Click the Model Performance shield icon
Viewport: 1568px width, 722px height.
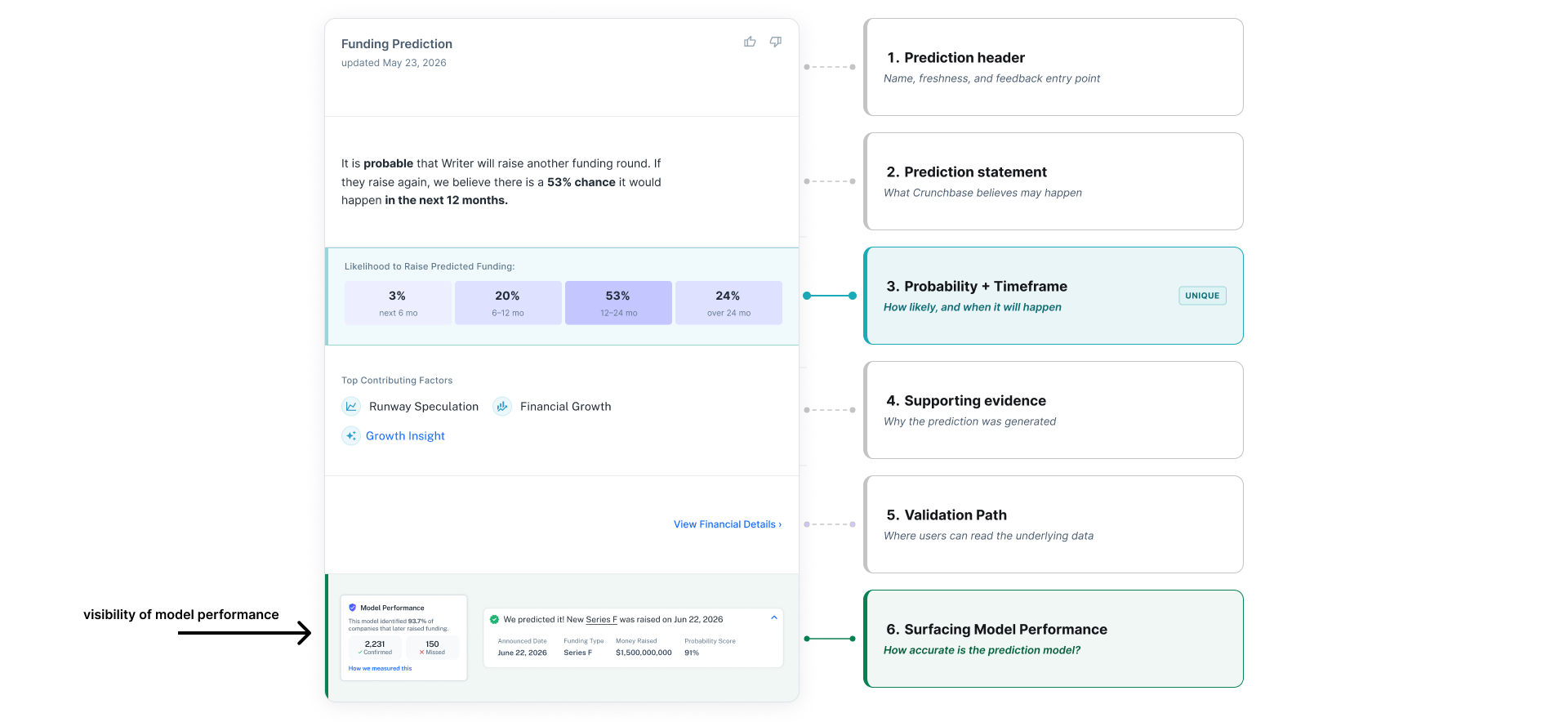click(x=353, y=608)
